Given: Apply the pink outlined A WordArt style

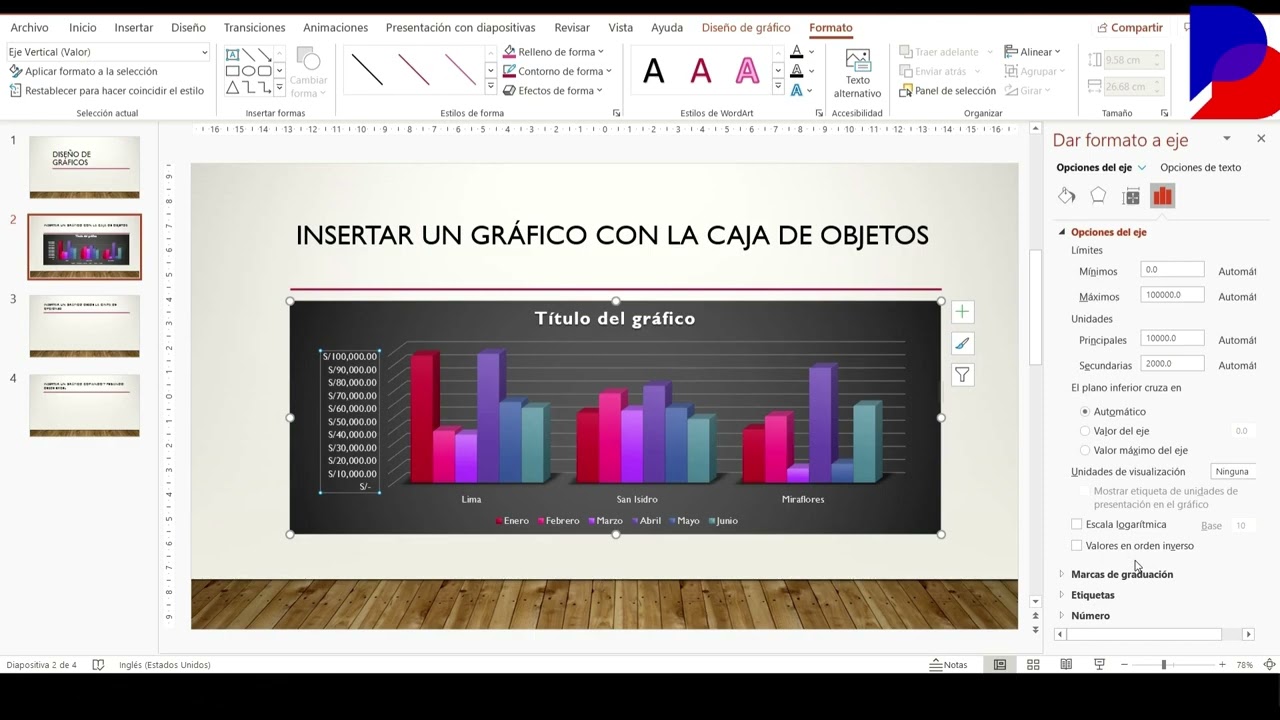Looking at the screenshot, I should click(x=747, y=71).
